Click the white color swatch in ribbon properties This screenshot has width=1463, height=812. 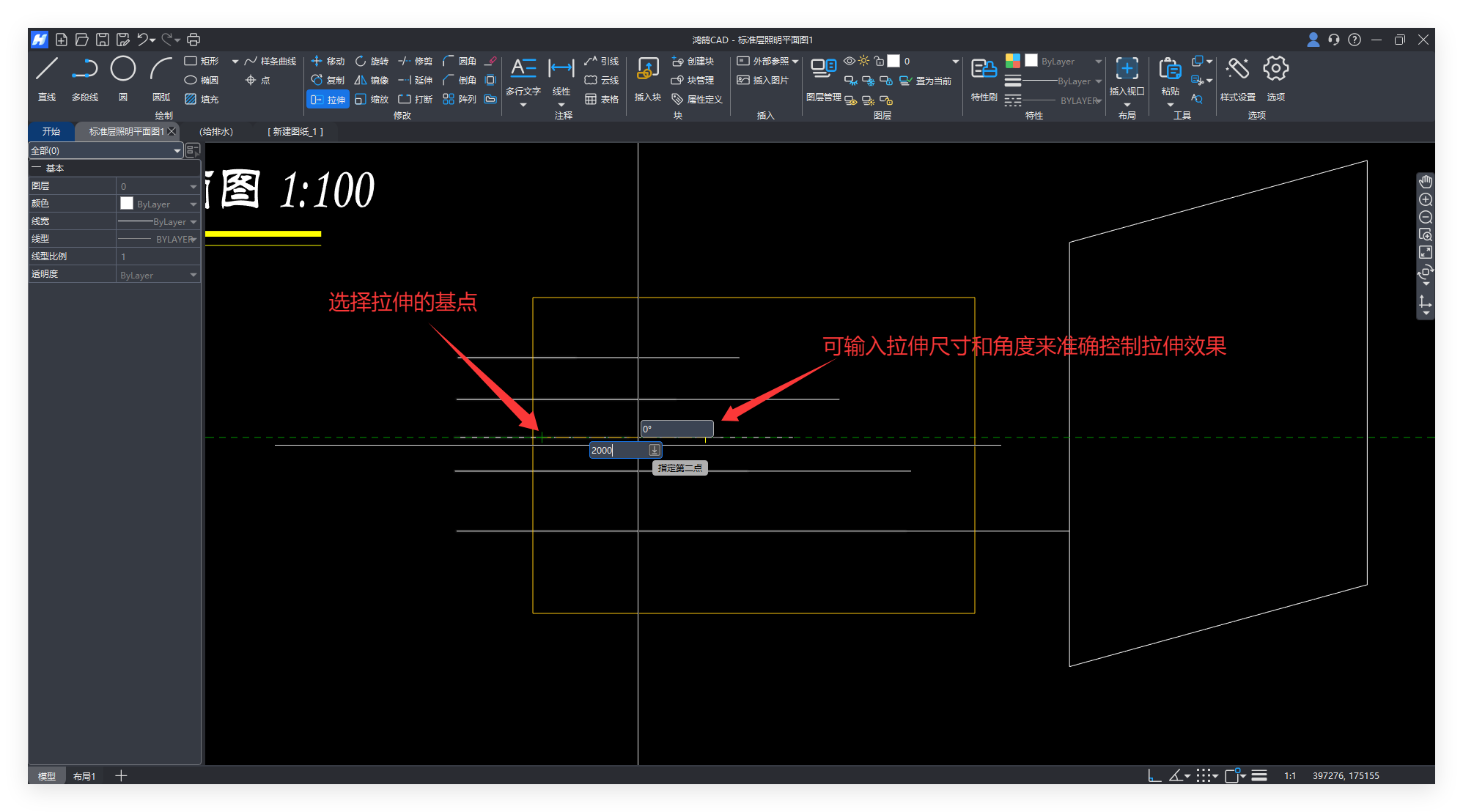click(x=1031, y=61)
